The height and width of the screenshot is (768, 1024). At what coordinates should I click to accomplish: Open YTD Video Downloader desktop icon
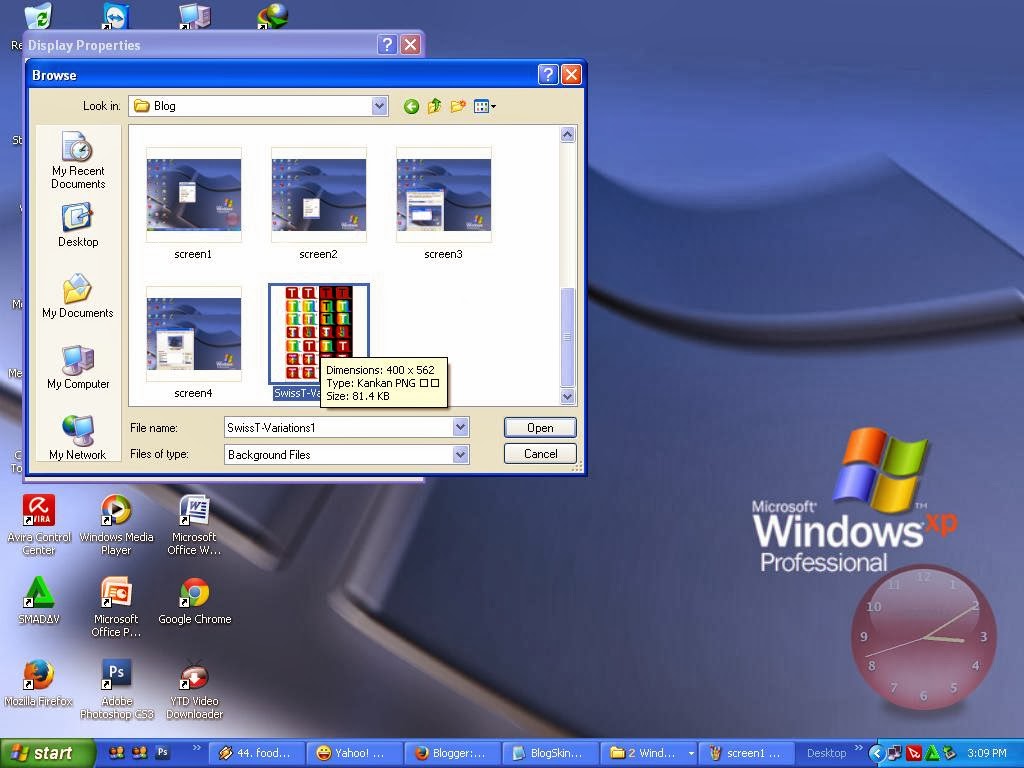tap(195, 689)
